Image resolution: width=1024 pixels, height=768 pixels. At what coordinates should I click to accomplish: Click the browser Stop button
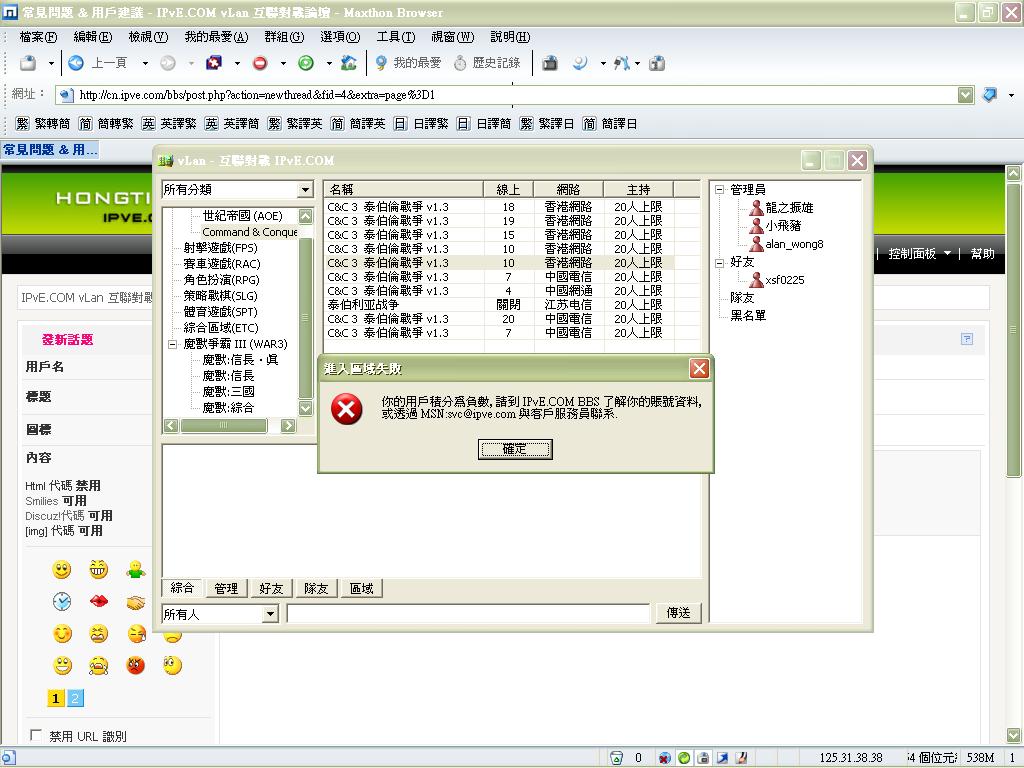260,63
